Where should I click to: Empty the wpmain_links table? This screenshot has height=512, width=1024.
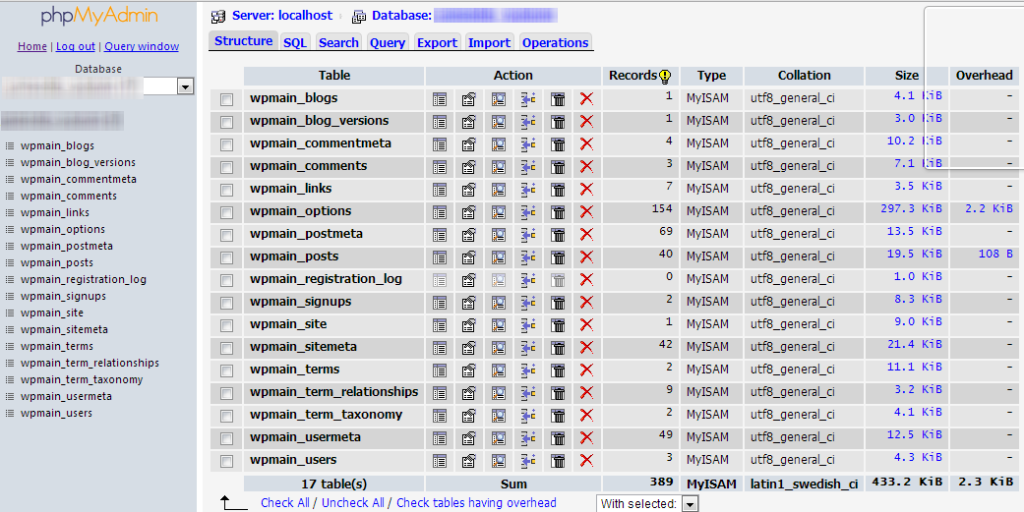pyautogui.click(x=558, y=189)
